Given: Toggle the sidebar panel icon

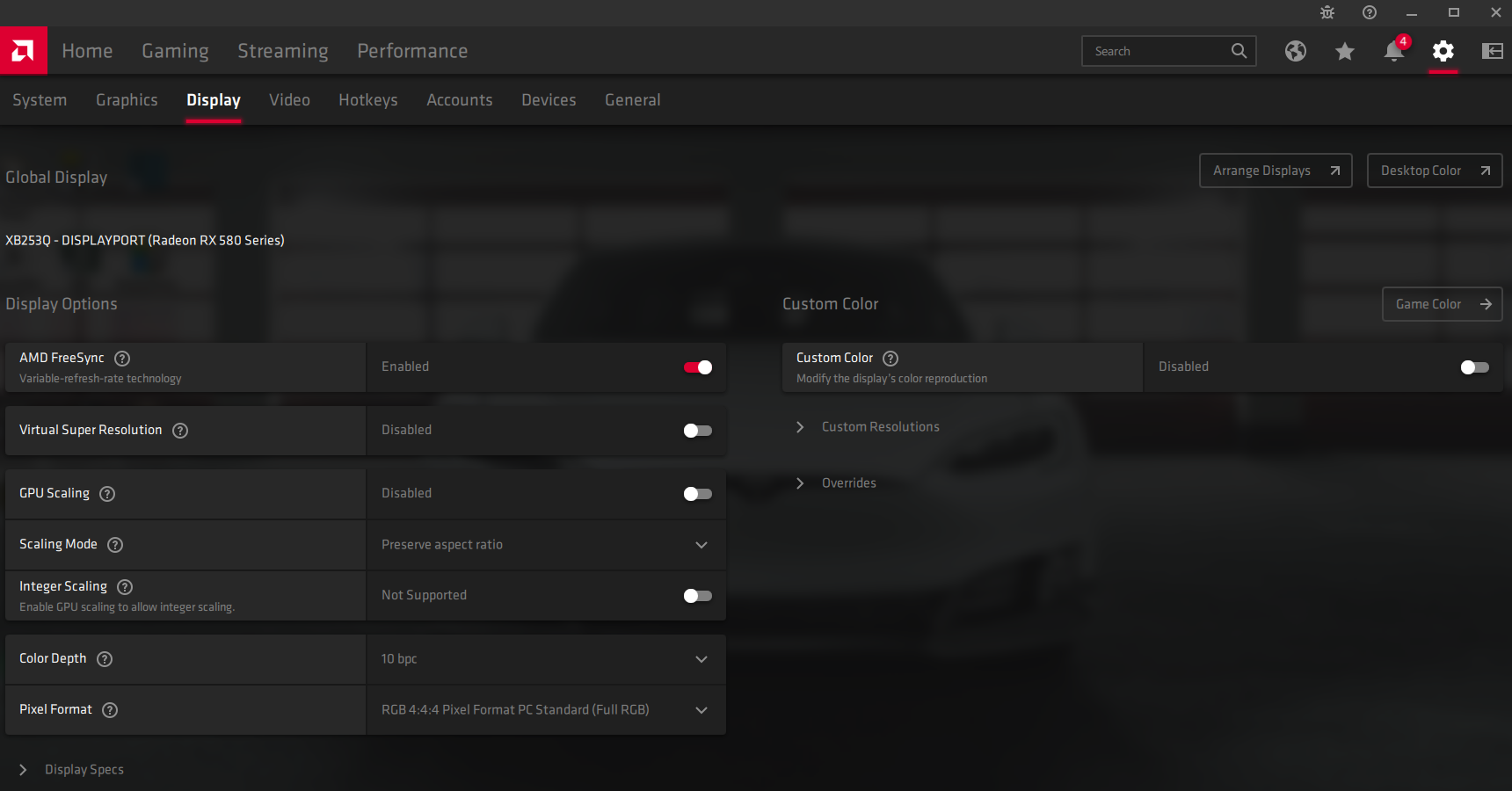Looking at the screenshot, I should 1493,51.
